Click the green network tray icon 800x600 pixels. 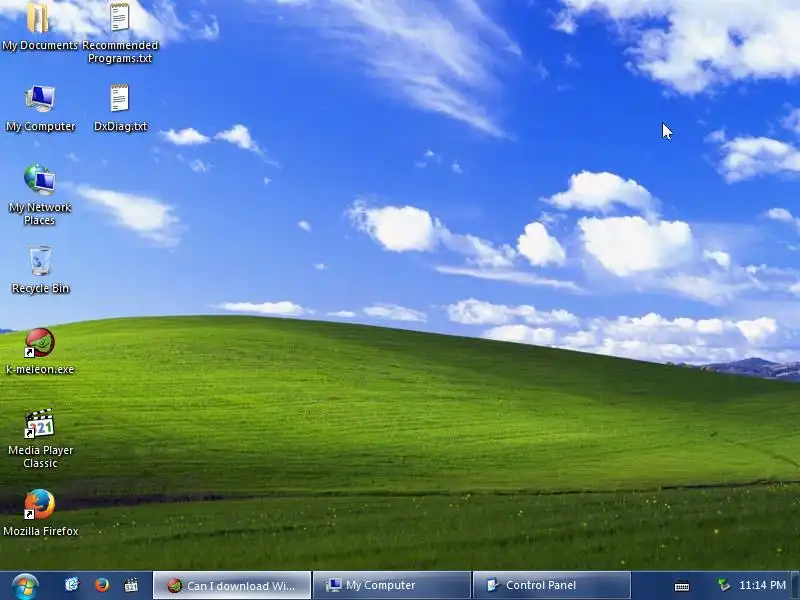(724, 585)
